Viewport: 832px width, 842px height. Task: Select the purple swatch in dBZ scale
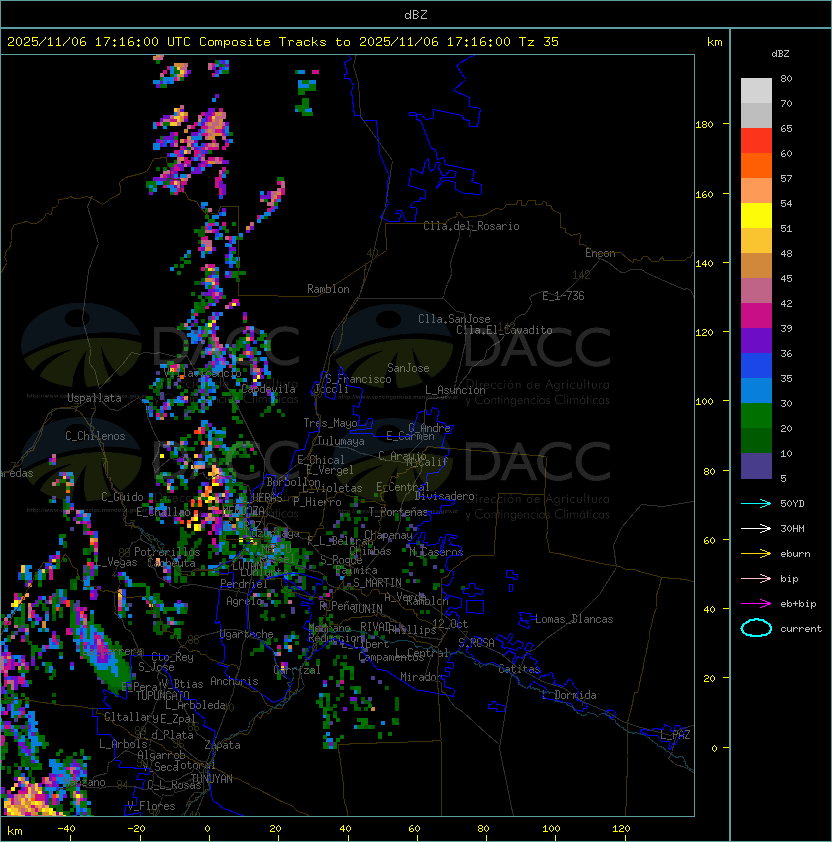(x=756, y=341)
